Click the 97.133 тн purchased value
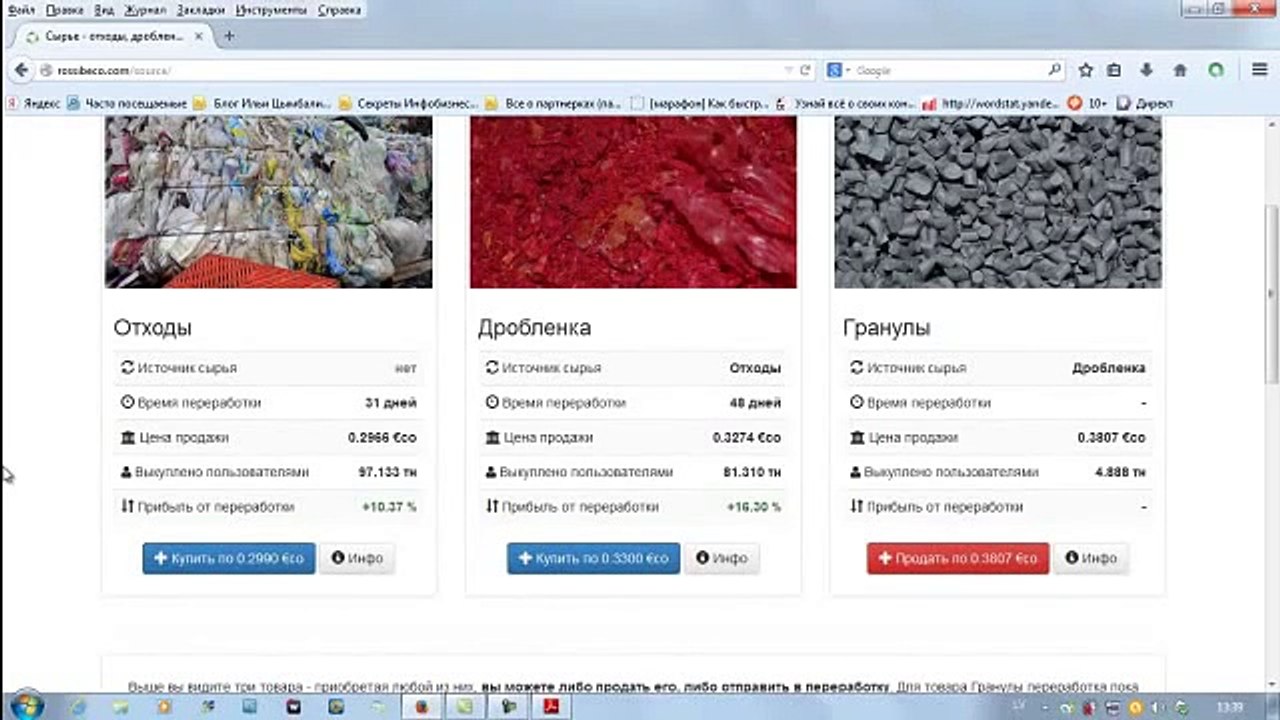This screenshot has width=1280, height=720. pos(388,472)
